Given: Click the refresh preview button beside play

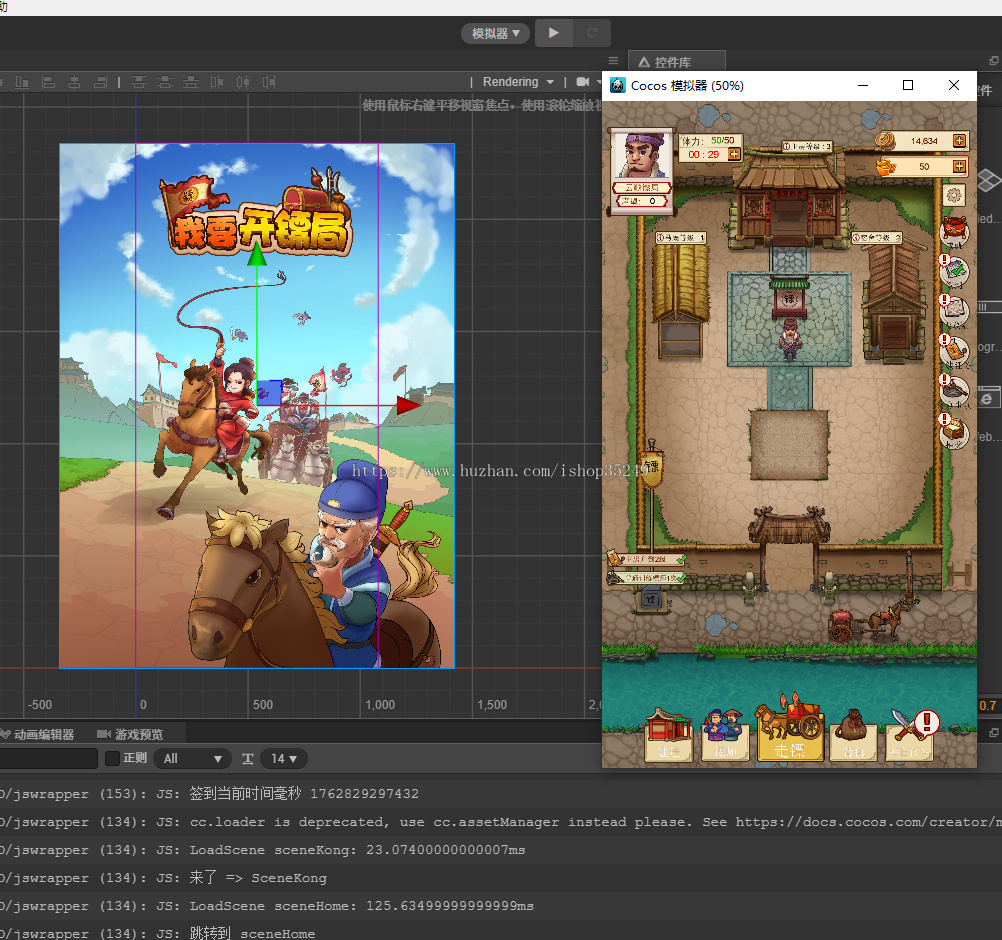Looking at the screenshot, I should pyautogui.click(x=592, y=33).
